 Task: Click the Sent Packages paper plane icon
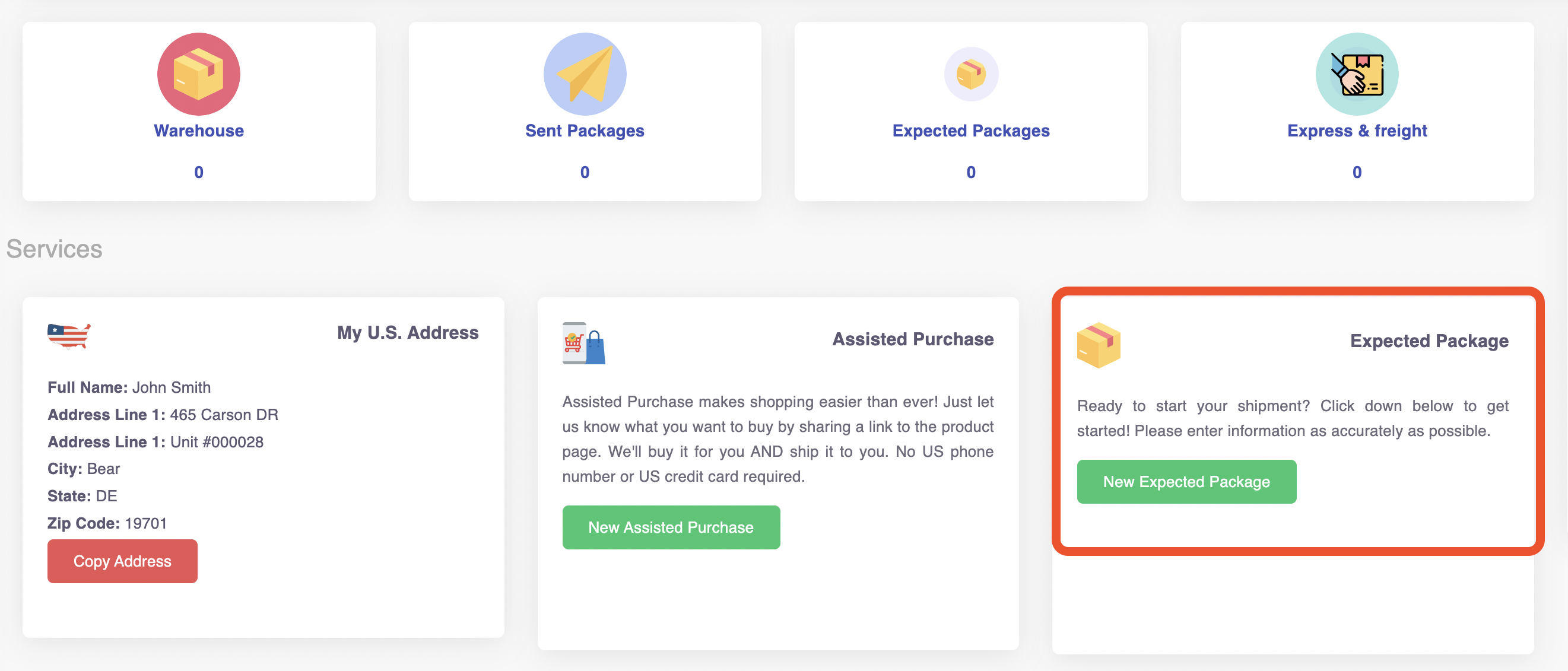585,74
